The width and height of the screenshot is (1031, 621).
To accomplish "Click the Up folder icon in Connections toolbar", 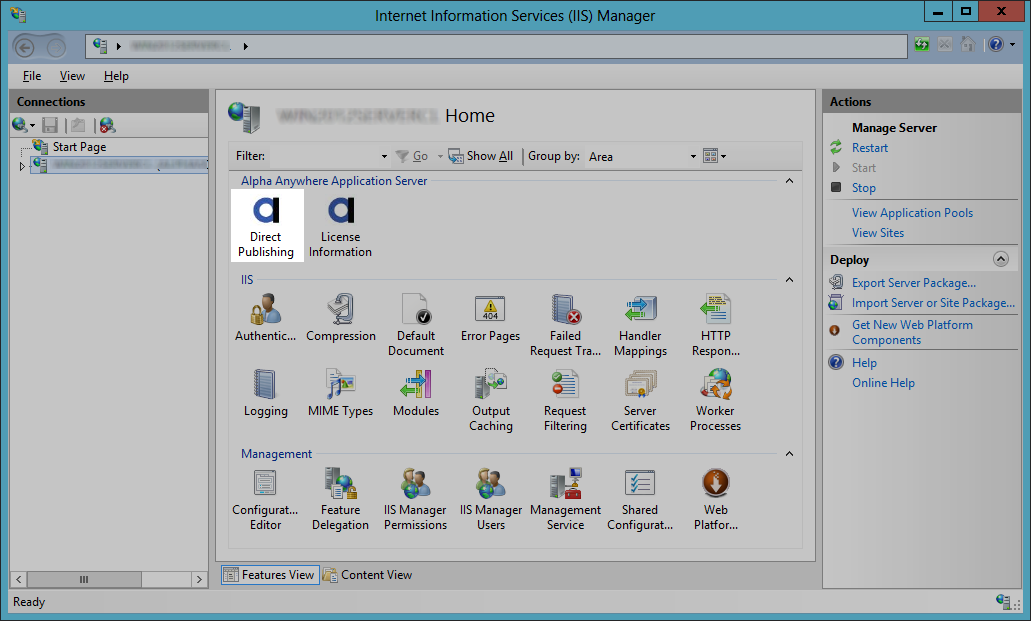I will 78,125.
